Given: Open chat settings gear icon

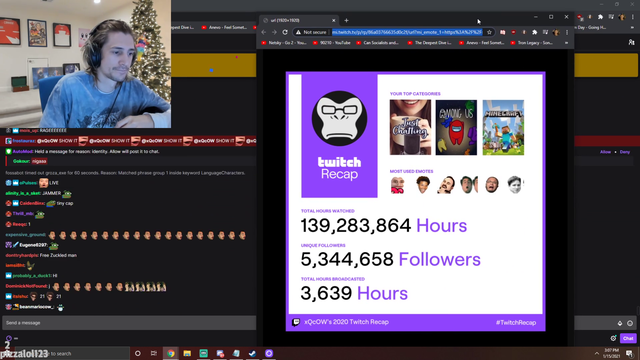Looking at the screenshot, I should coord(613,338).
